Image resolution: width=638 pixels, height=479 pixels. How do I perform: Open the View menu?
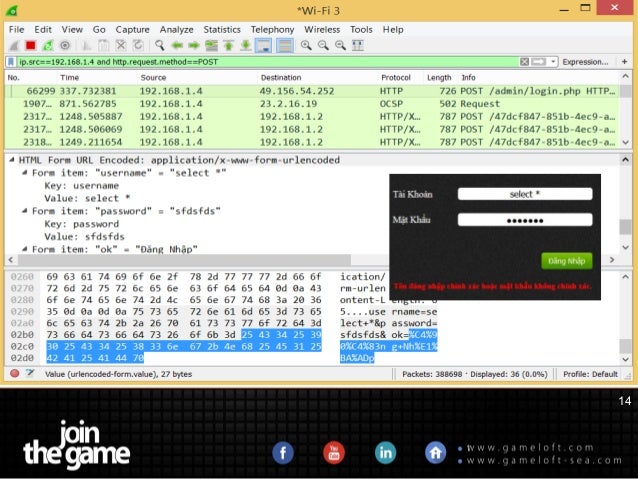coord(72,29)
